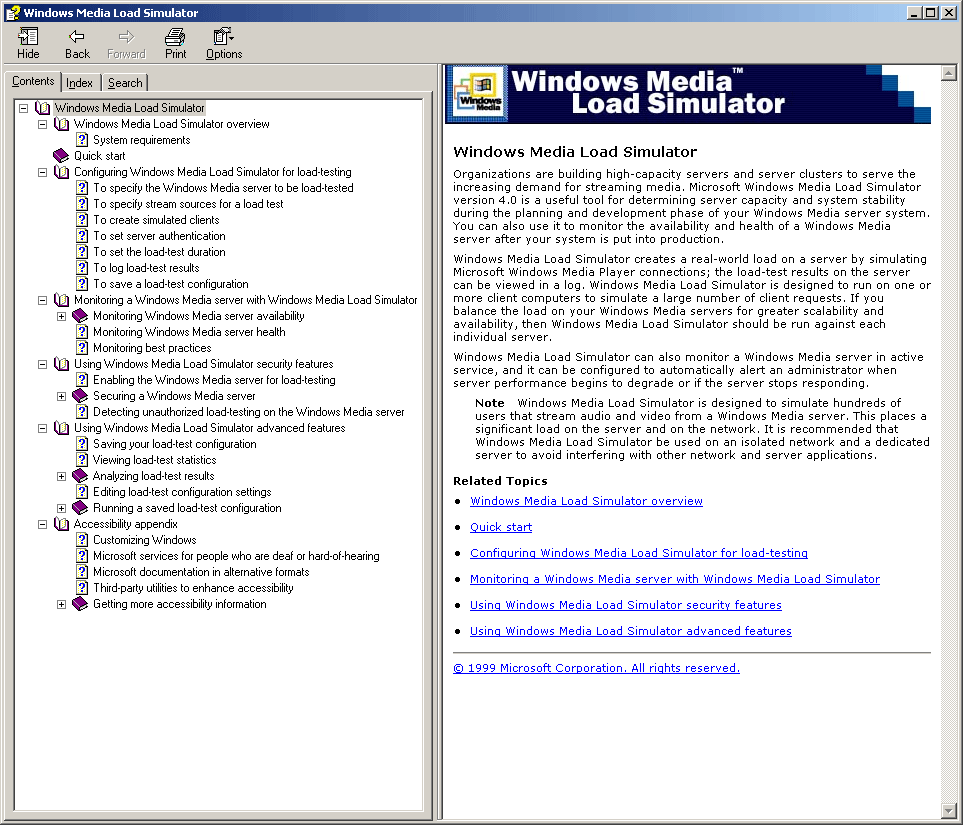Select Third-party utilities to enhance accessibility
This screenshot has height=825, width=963.
[193, 588]
